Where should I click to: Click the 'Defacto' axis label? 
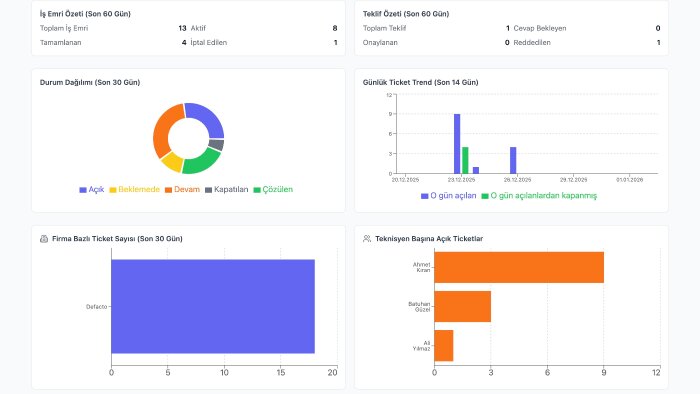tap(96, 307)
